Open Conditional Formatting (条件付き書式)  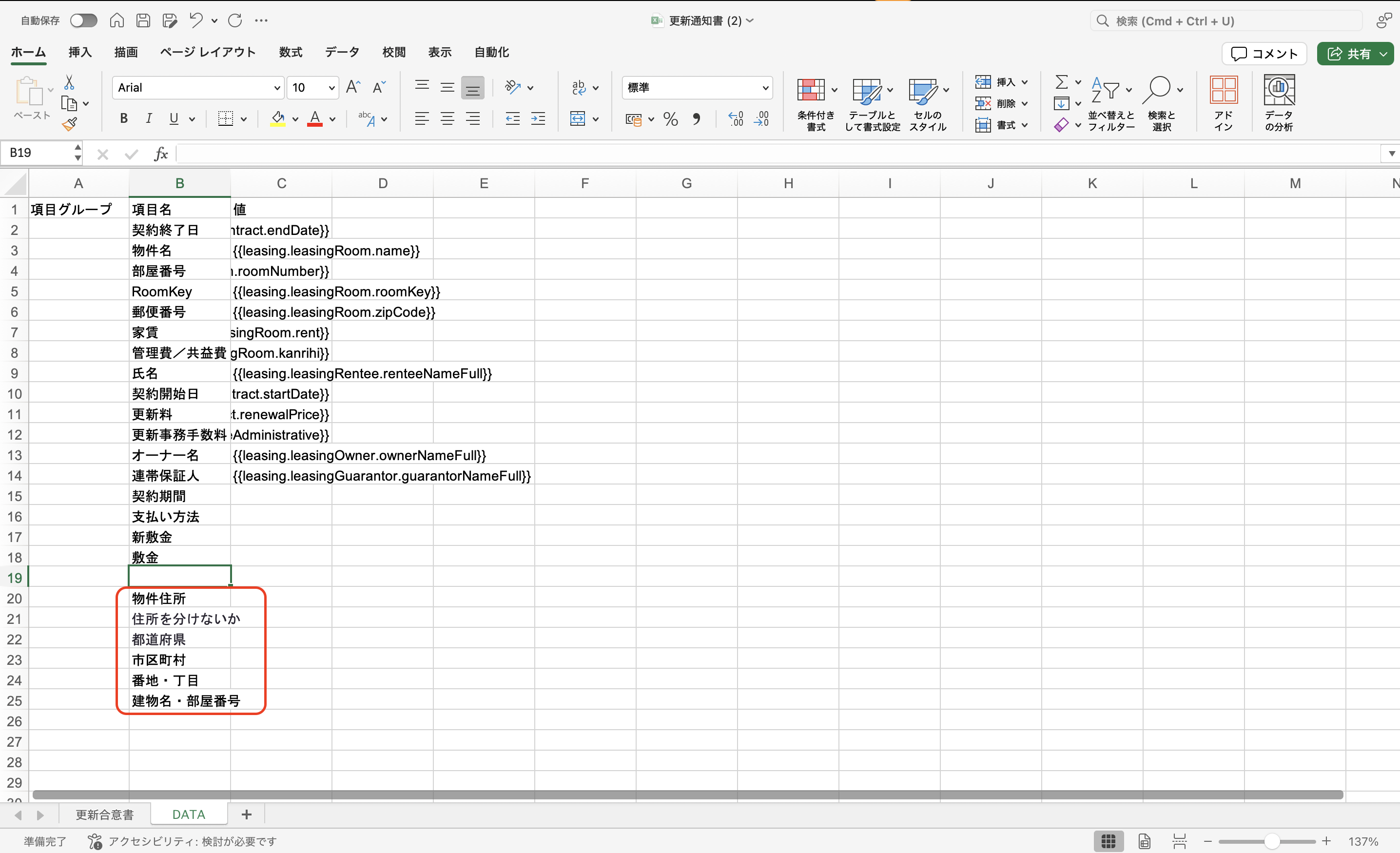click(x=816, y=105)
